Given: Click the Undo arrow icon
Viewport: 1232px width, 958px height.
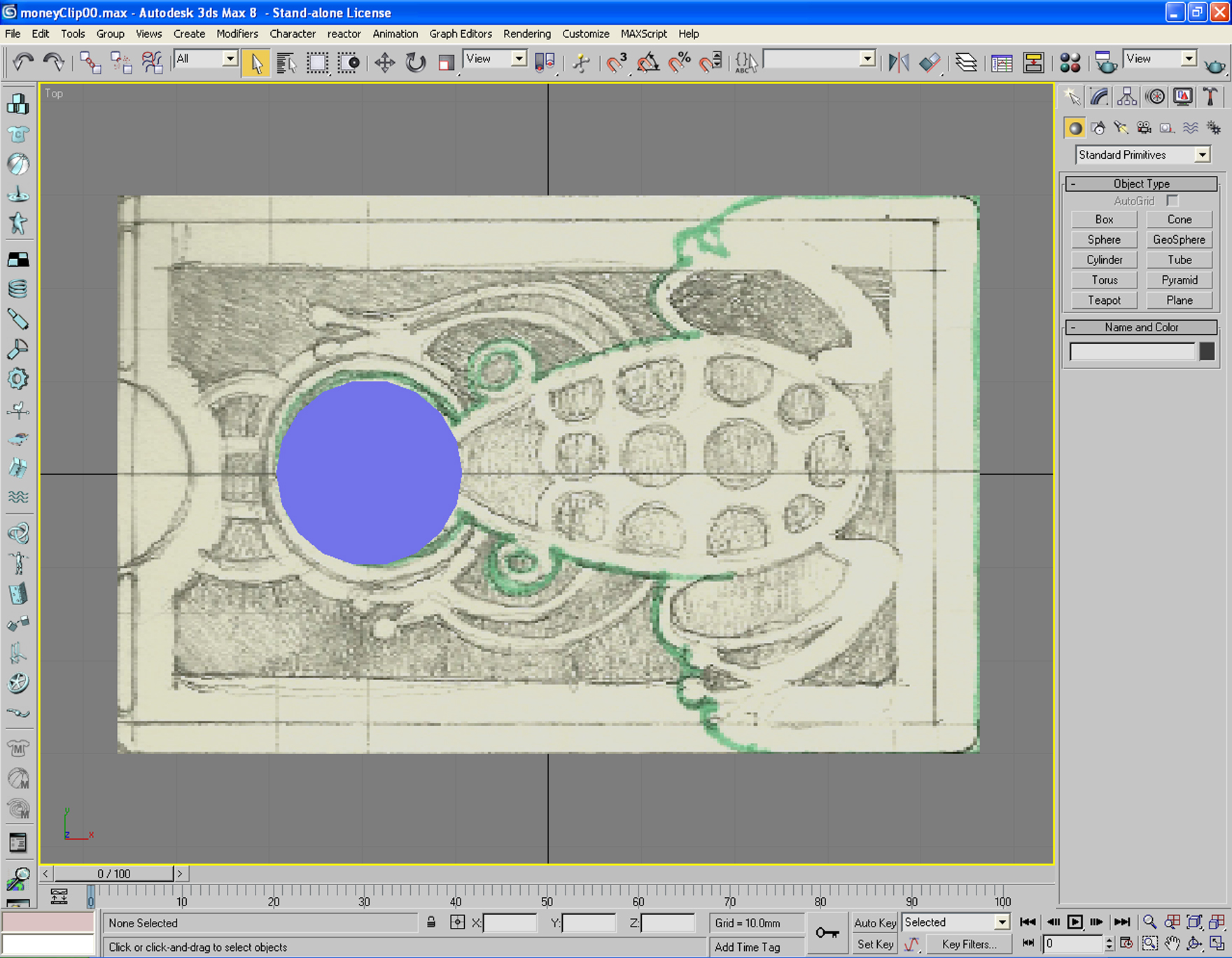Looking at the screenshot, I should pos(23,62).
